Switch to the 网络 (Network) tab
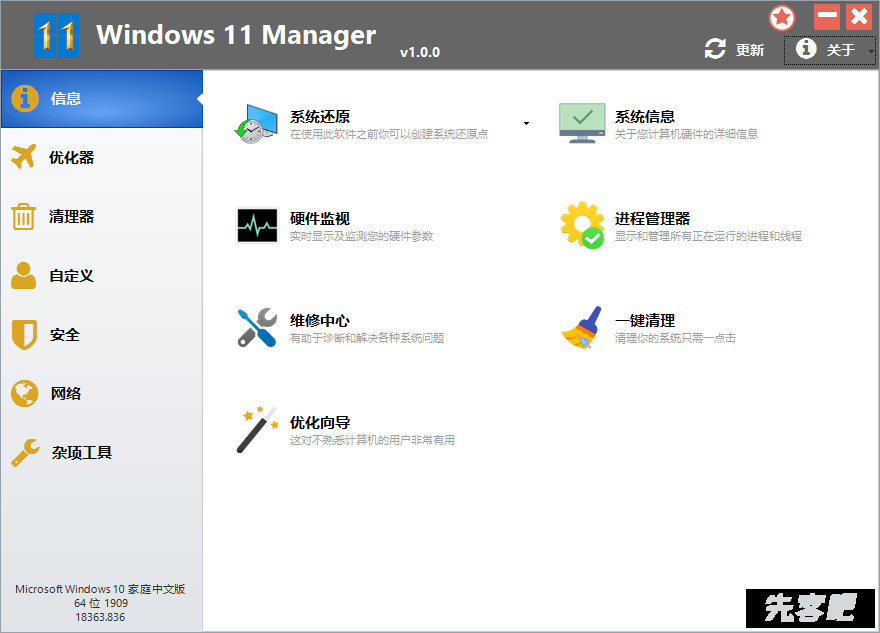The image size is (880, 633). tap(100, 394)
